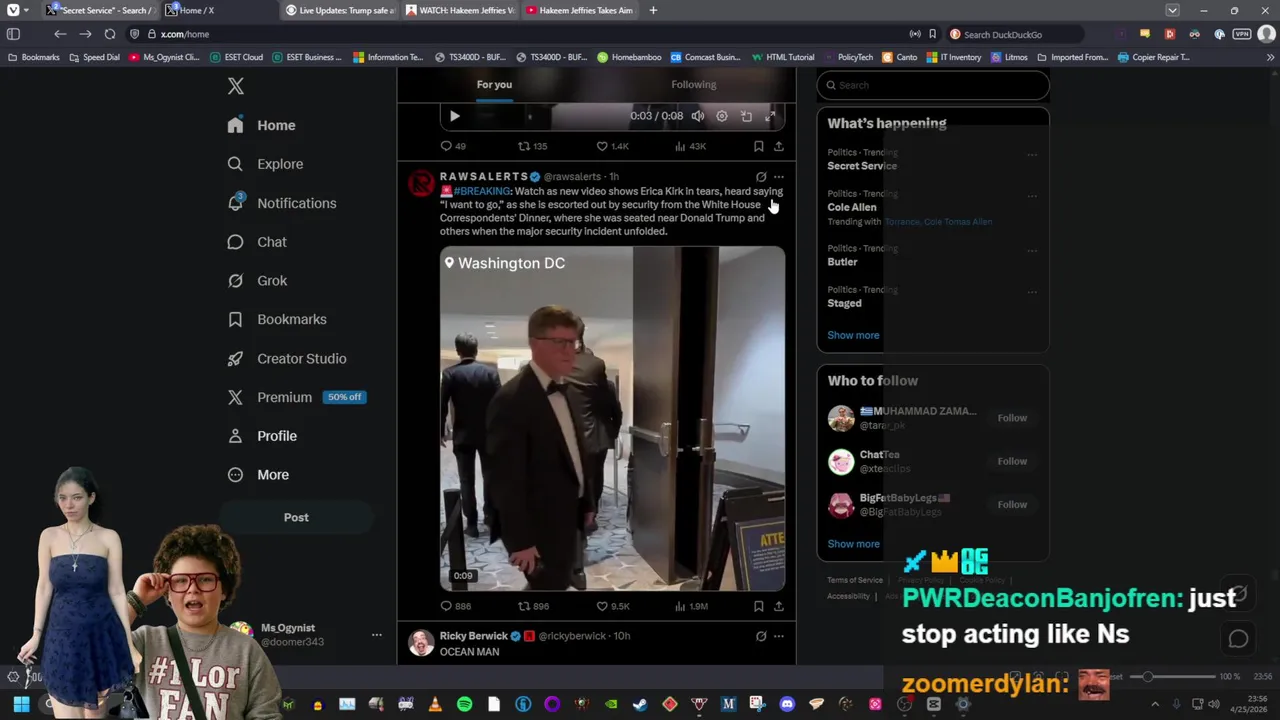Open account menu for Ms_Ogynist
This screenshot has width=1280, height=720.
(x=377, y=635)
